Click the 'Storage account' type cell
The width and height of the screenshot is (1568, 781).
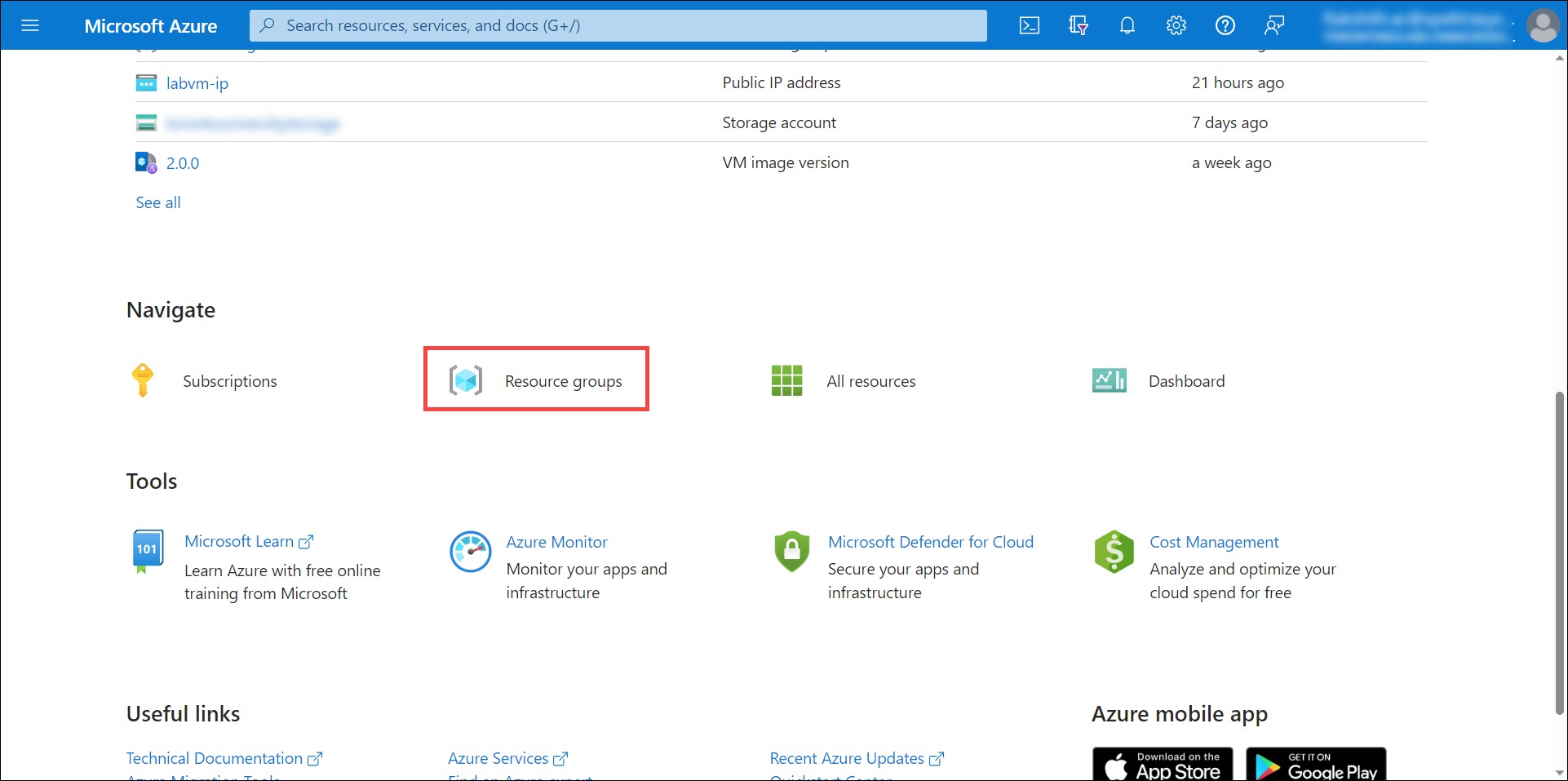coord(779,122)
